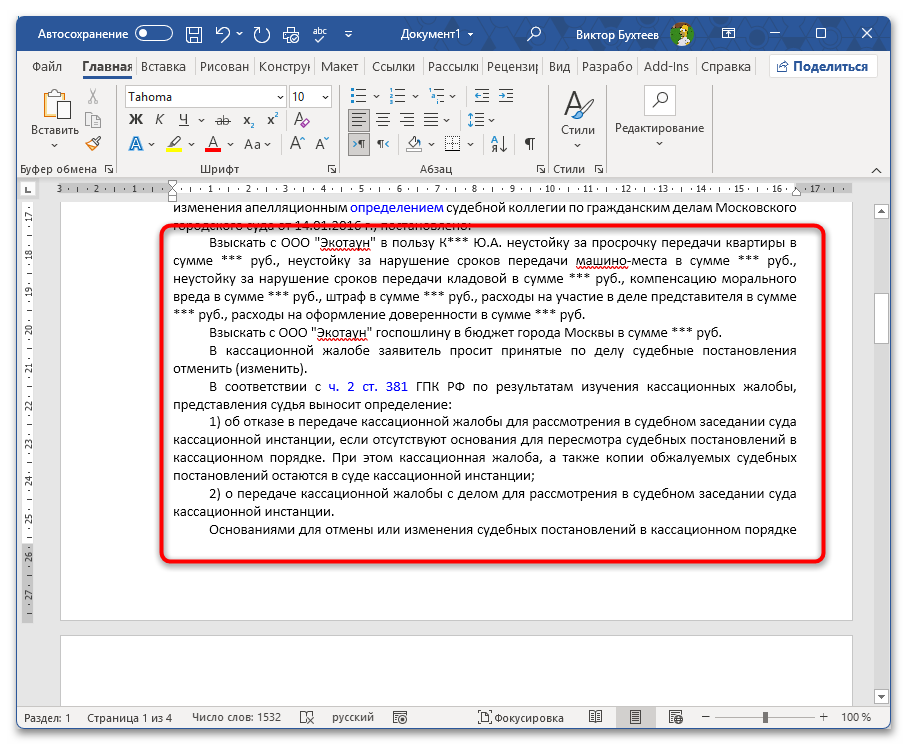Open the sort (А-Я) tool
This screenshot has width=907, height=745.
pos(499,143)
